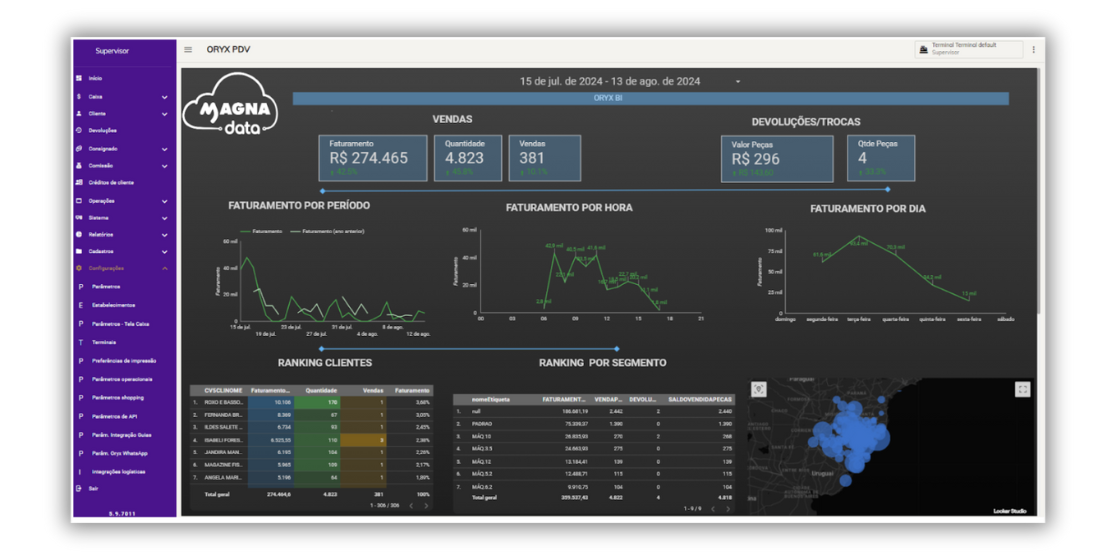Click the Comissão money bag icon
This screenshot has width=1116, height=560.
(x=79, y=166)
